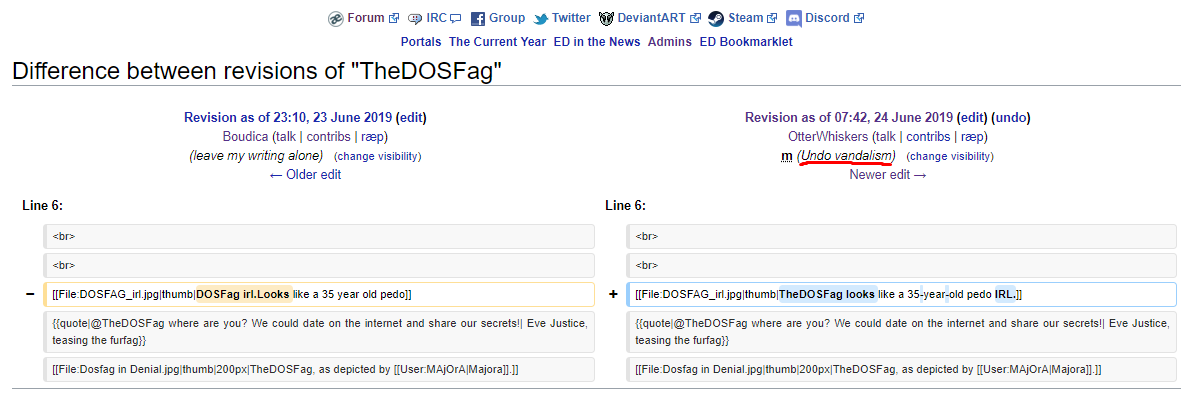Open the Forum link icon
This screenshot has width=1190, height=400.
click(x=335, y=19)
